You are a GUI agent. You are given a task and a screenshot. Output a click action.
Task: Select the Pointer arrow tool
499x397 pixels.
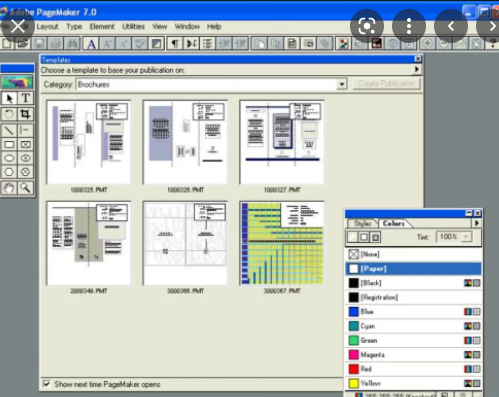(9, 98)
